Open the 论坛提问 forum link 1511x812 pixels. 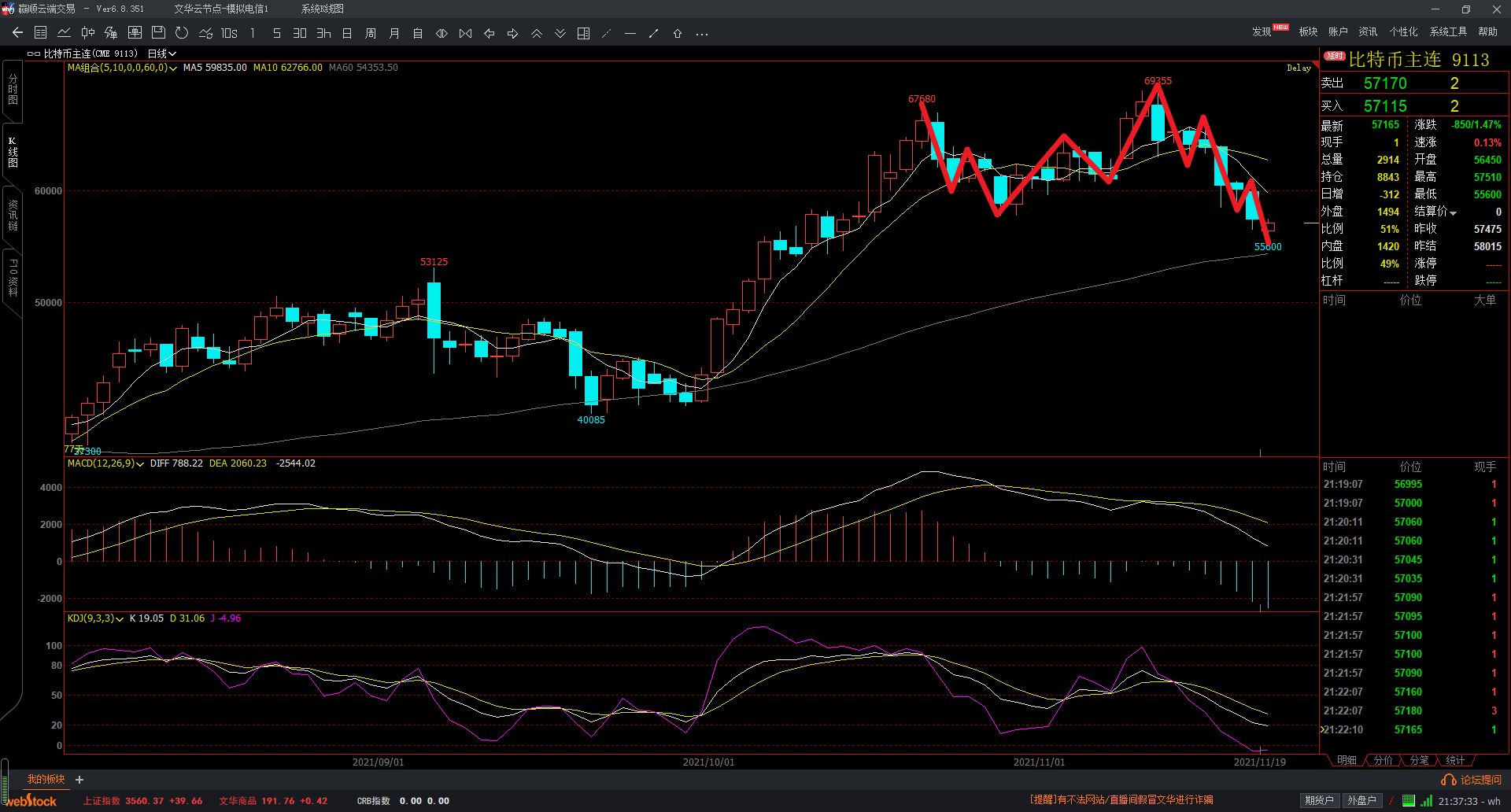(x=1472, y=780)
